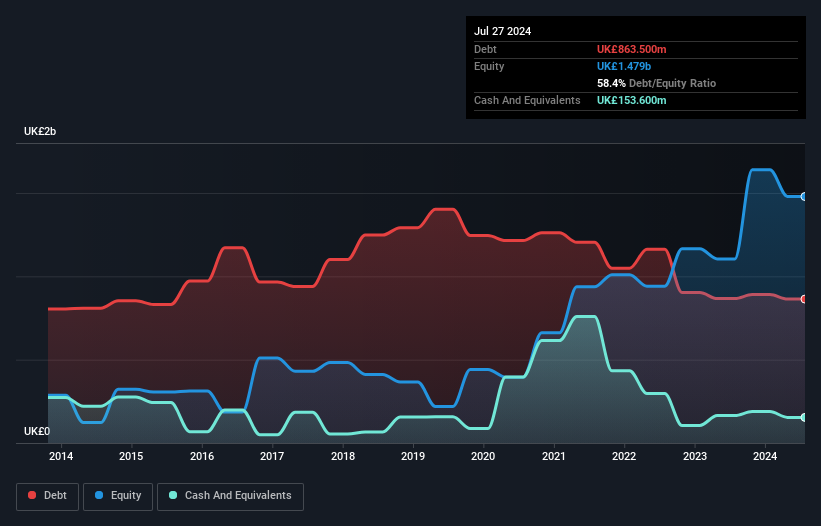Image resolution: width=821 pixels, height=526 pixels.
Task: Click the UK£0 y-axis label
Action: pos(37,431)
